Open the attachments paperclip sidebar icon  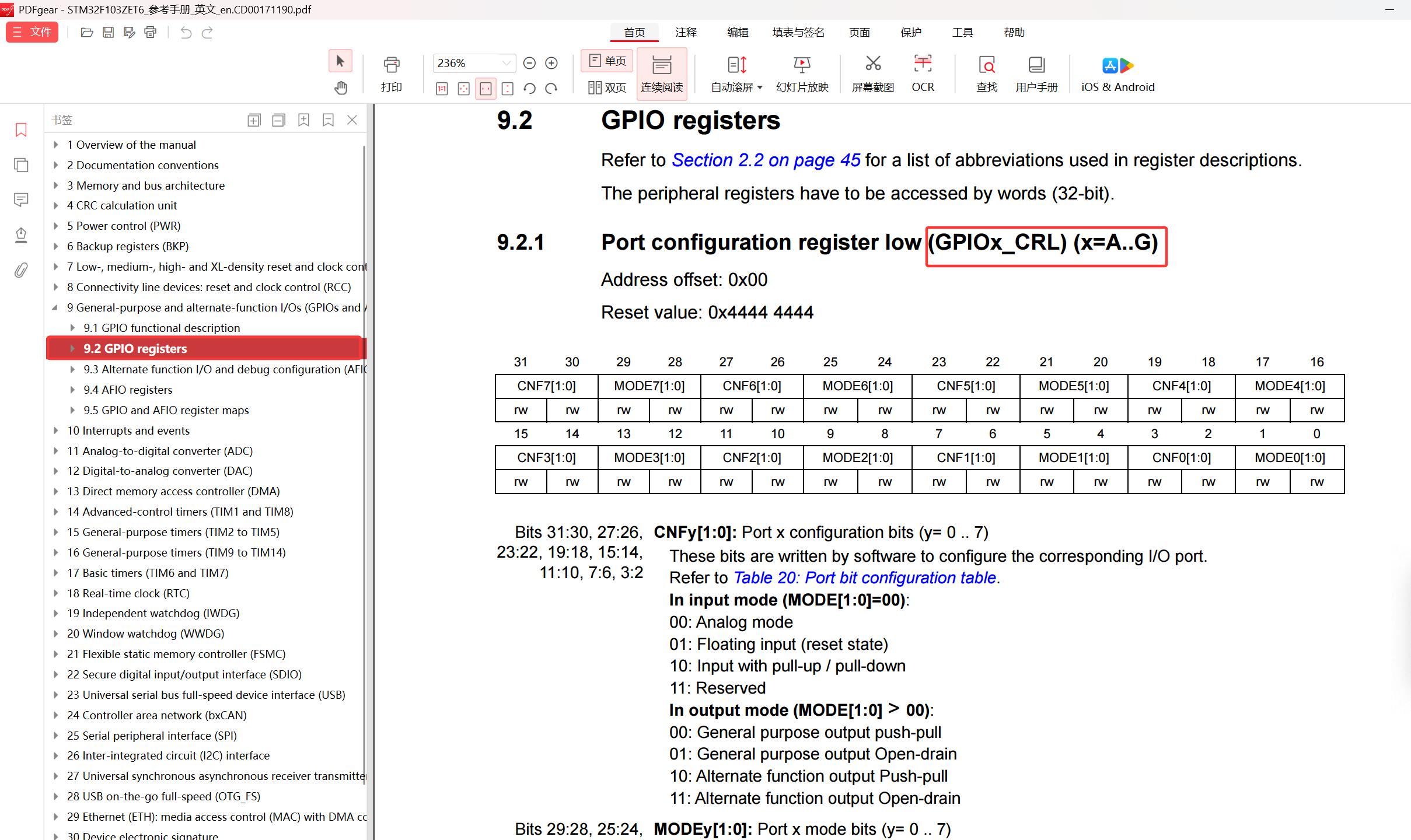(21, 270)
